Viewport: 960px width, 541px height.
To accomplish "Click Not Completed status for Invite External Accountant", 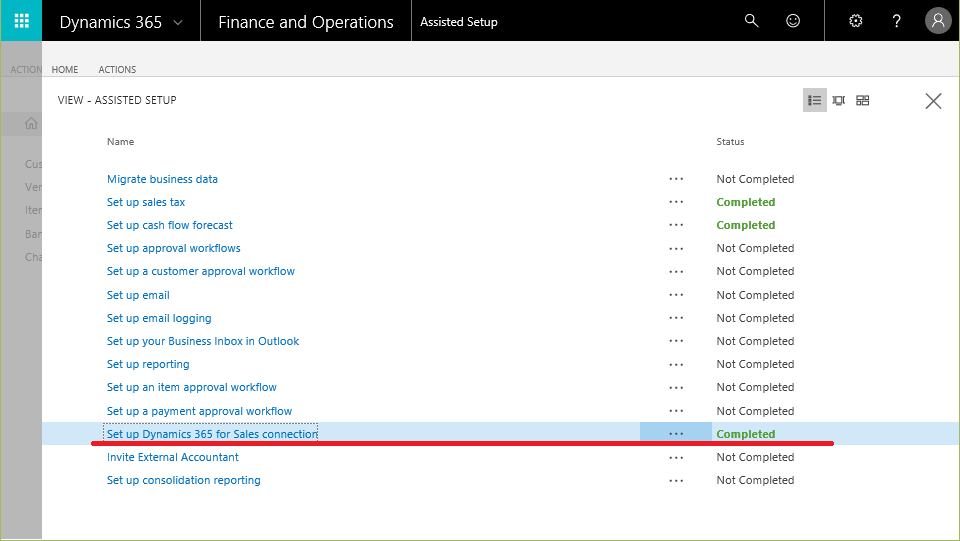I will pyautogui.click(x=756, y=457).
